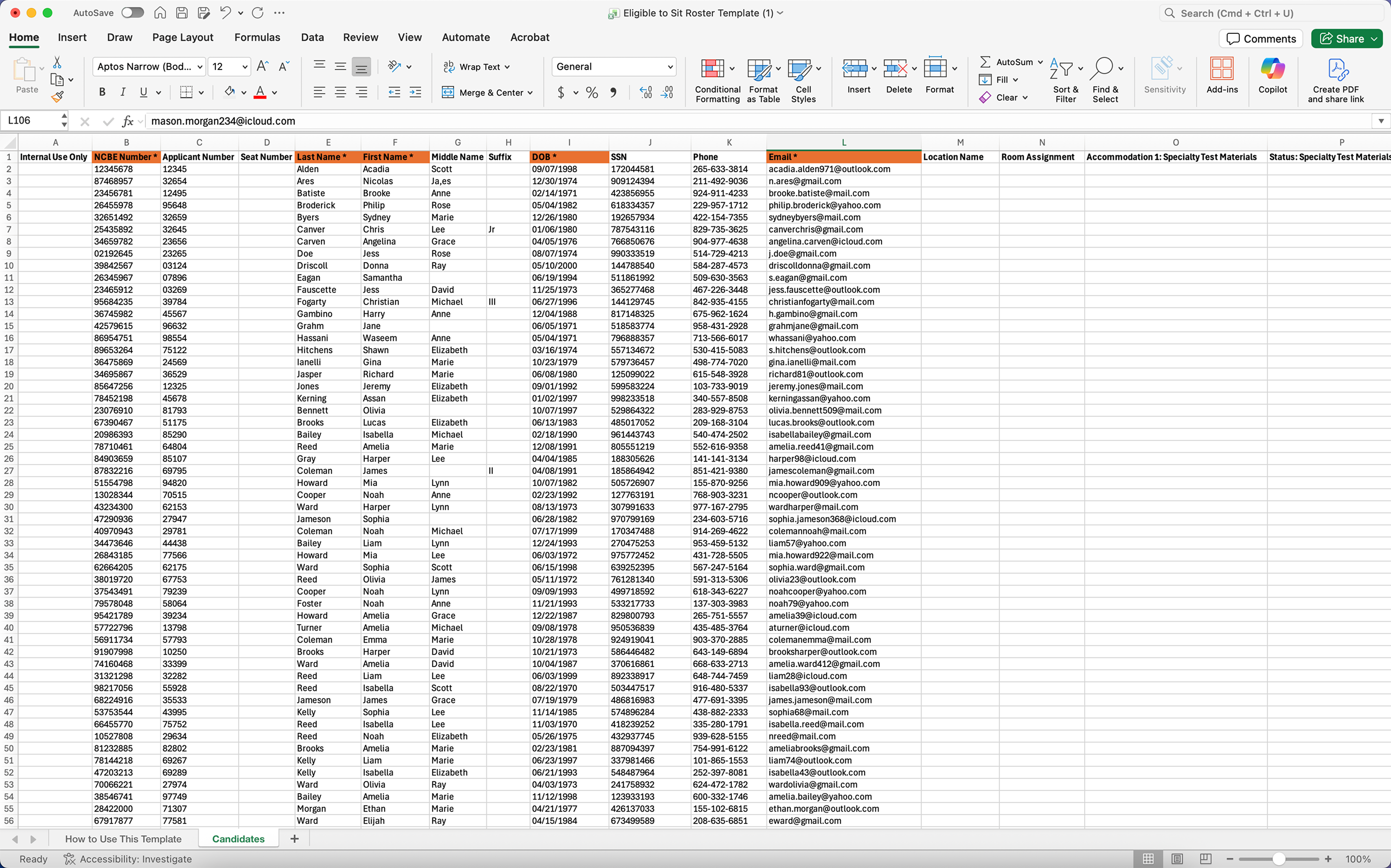Click Find & Select magnifier icon
Screen dimensions: 1391x868
pyautogui.click(x=1101, y=69)
